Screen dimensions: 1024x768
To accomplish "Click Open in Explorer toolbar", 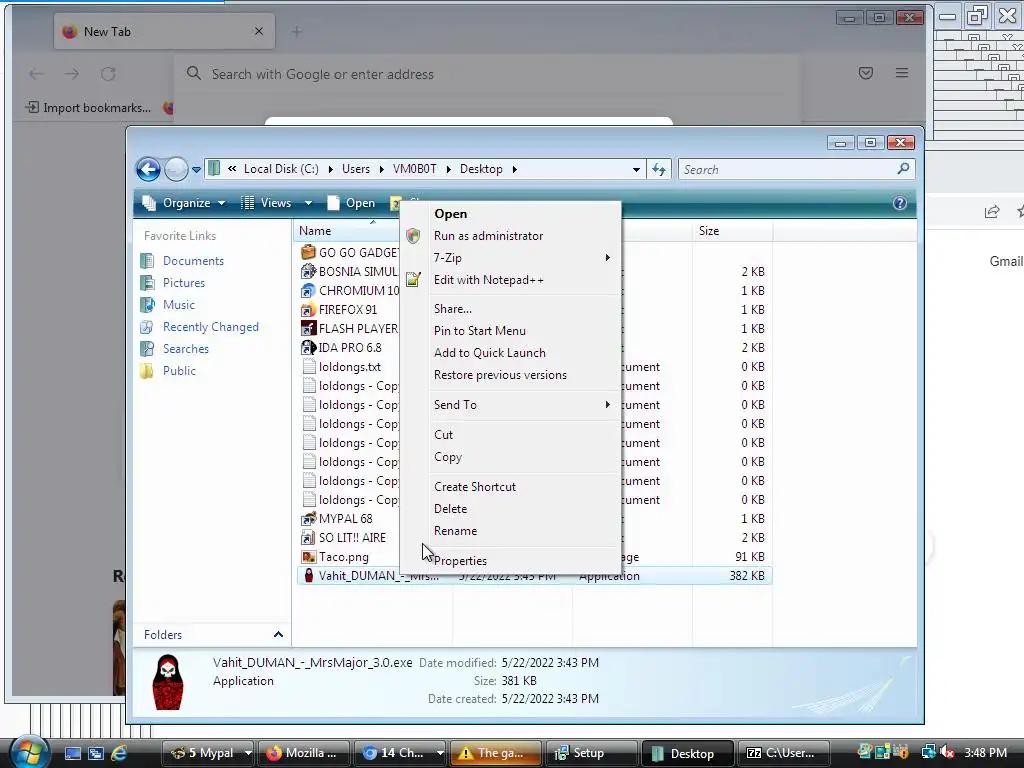I will 351,203.
